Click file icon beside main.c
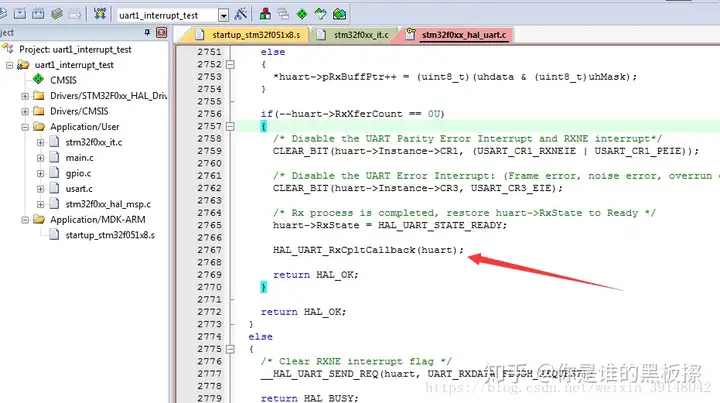The width and height of the screenshot is (720, 403). click(x=54, y=157)
